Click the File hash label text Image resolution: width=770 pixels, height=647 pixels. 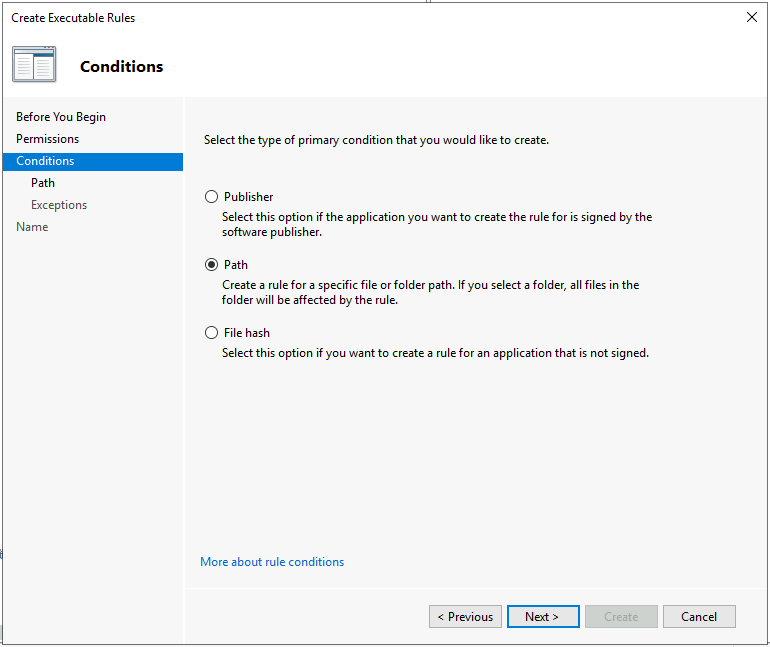tap(247, 333)
